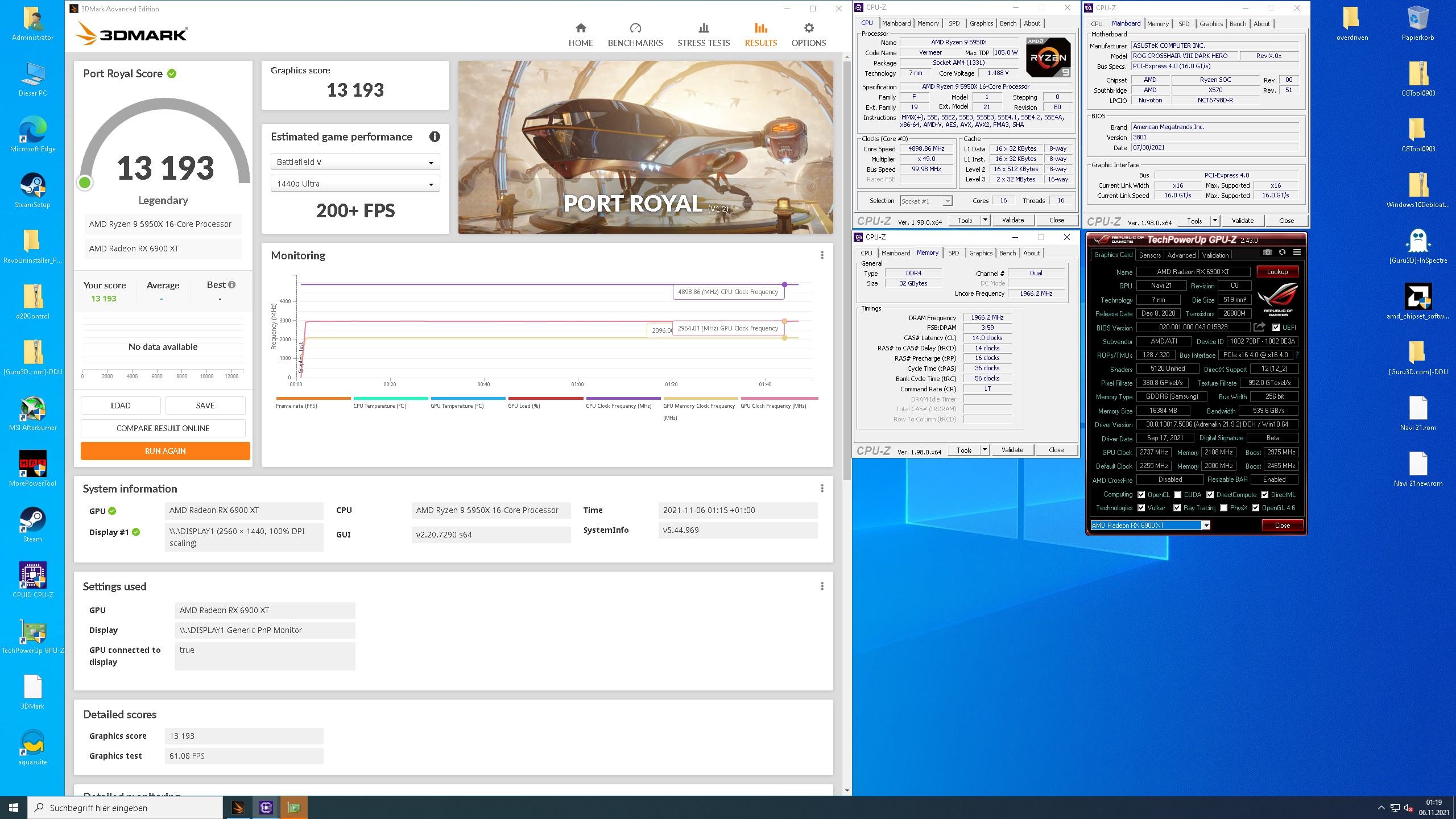Viewport: 1456px width, 819px height.
Task: Toggle the DirectML checkbox in GPU-Z
Action: point(1264,495)
